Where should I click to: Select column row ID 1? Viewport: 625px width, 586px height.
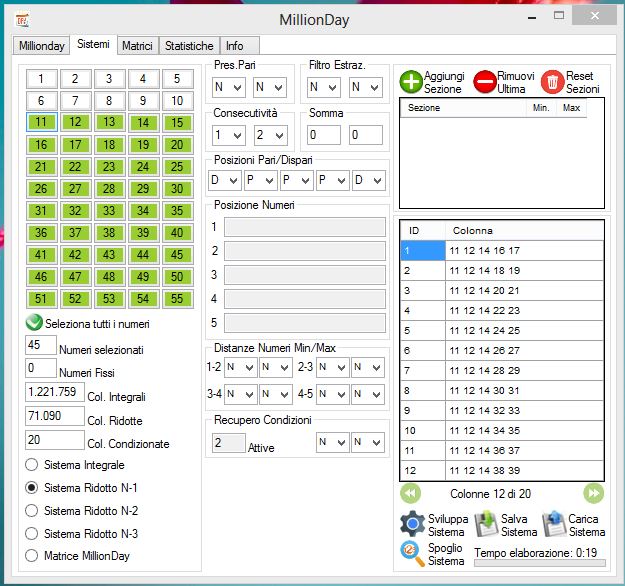click(x=502, y=251)
